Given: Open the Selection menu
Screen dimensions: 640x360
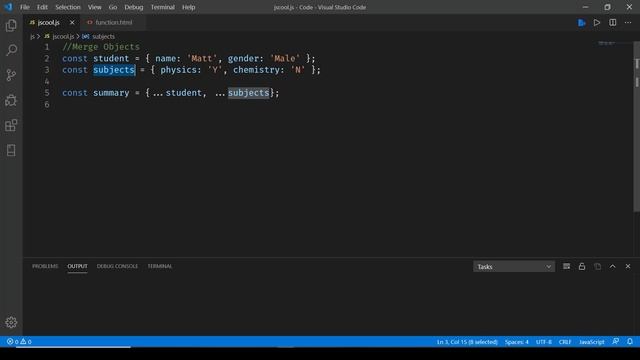Looking at the screenshot, I should click(x=68, y=7).
